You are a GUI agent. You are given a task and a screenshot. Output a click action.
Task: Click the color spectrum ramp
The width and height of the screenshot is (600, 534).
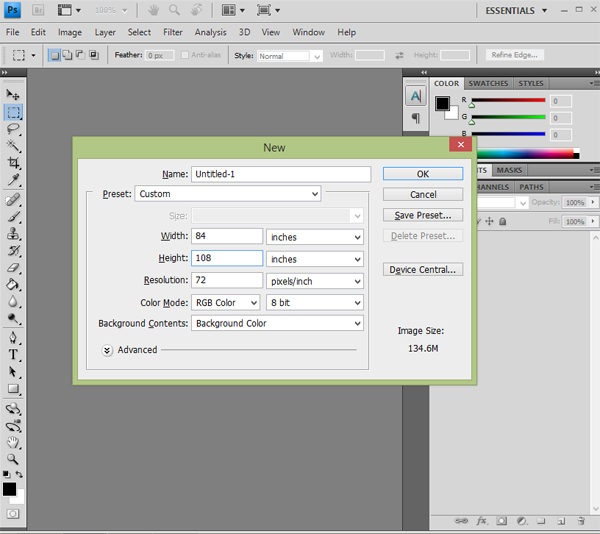[x=527, y=154]
